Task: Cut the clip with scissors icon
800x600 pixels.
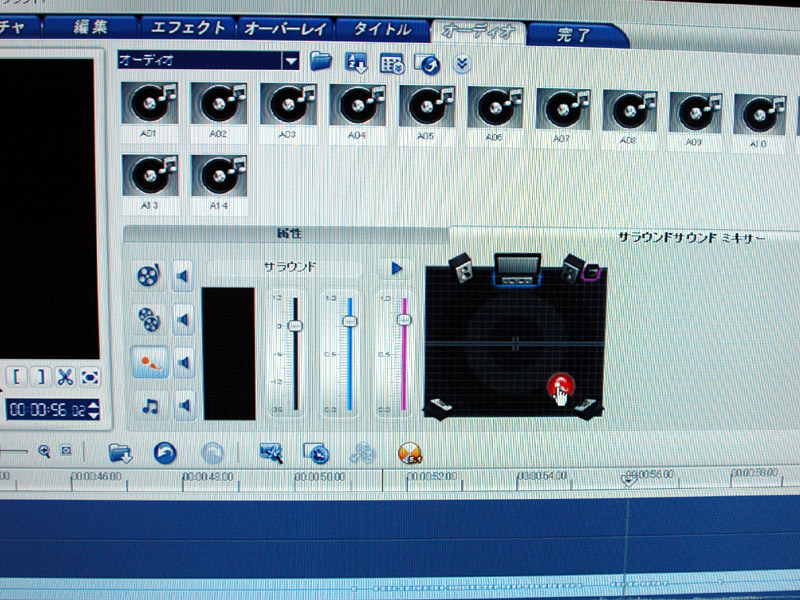Action: [x=65, y=378]
